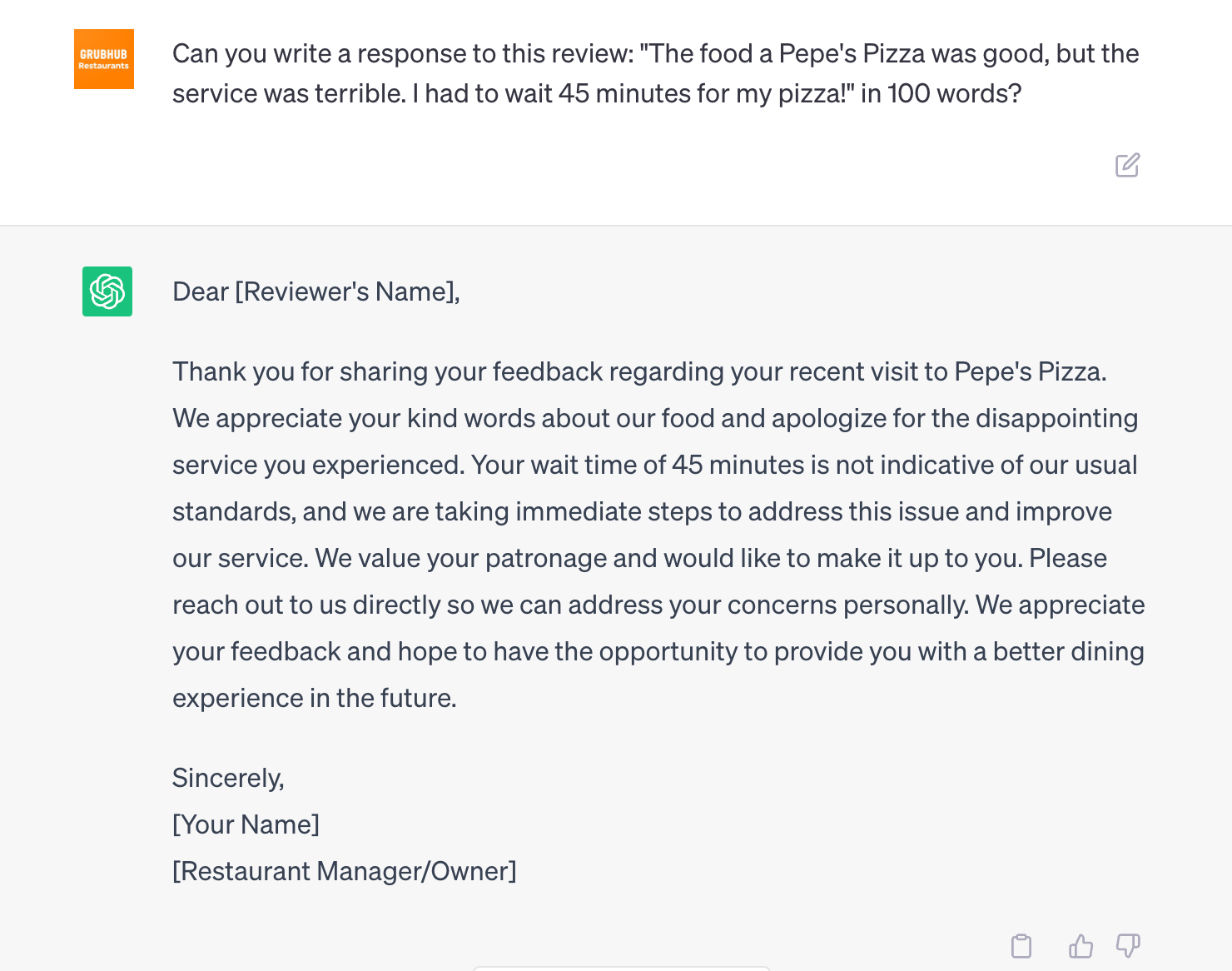
Task: Copy the response with the clipboard icon
Action: [x=1021, y=946]
